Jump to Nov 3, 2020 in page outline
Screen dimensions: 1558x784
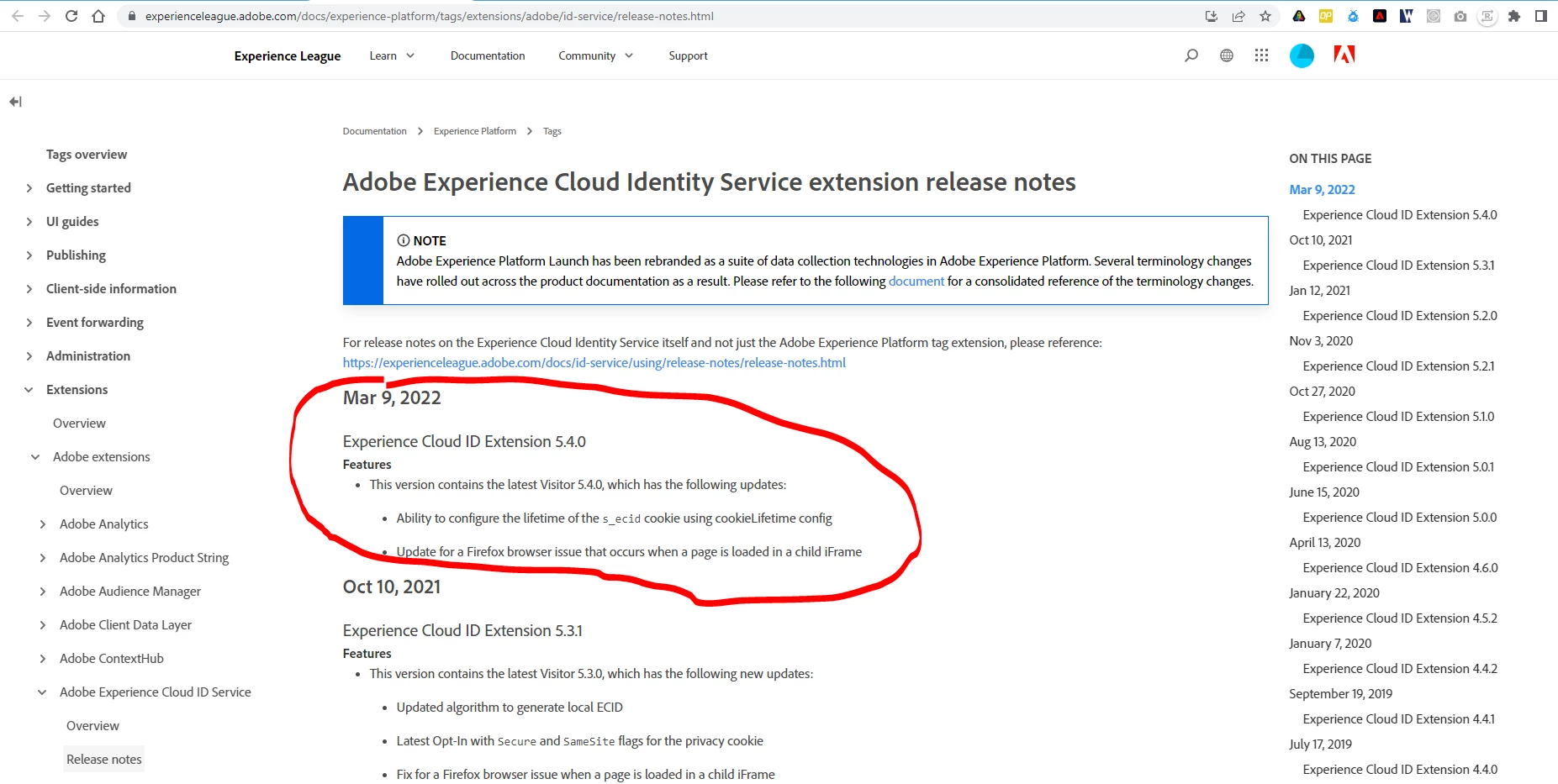1321,341
